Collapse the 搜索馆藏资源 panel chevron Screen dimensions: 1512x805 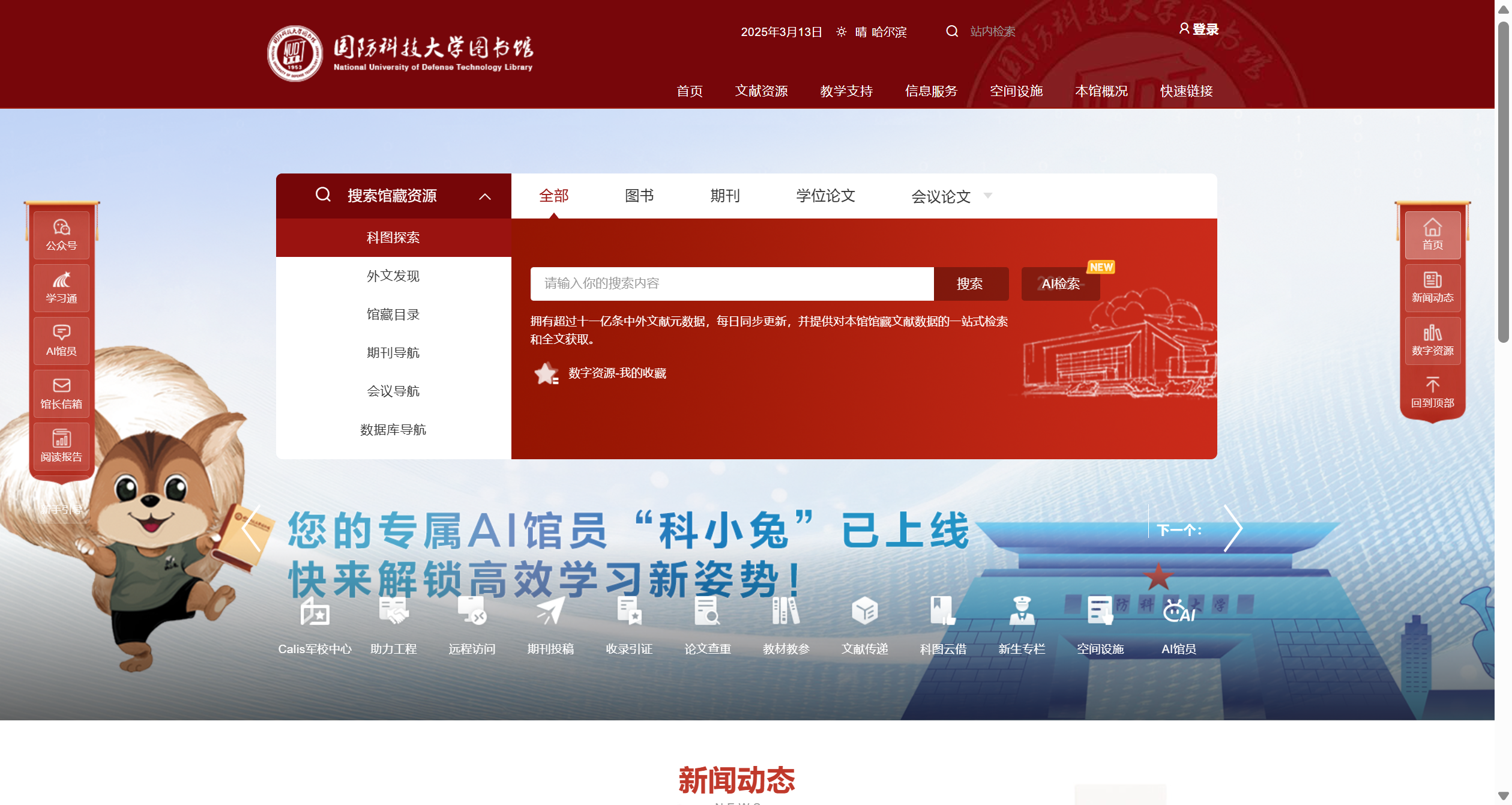tap(485, 196)
